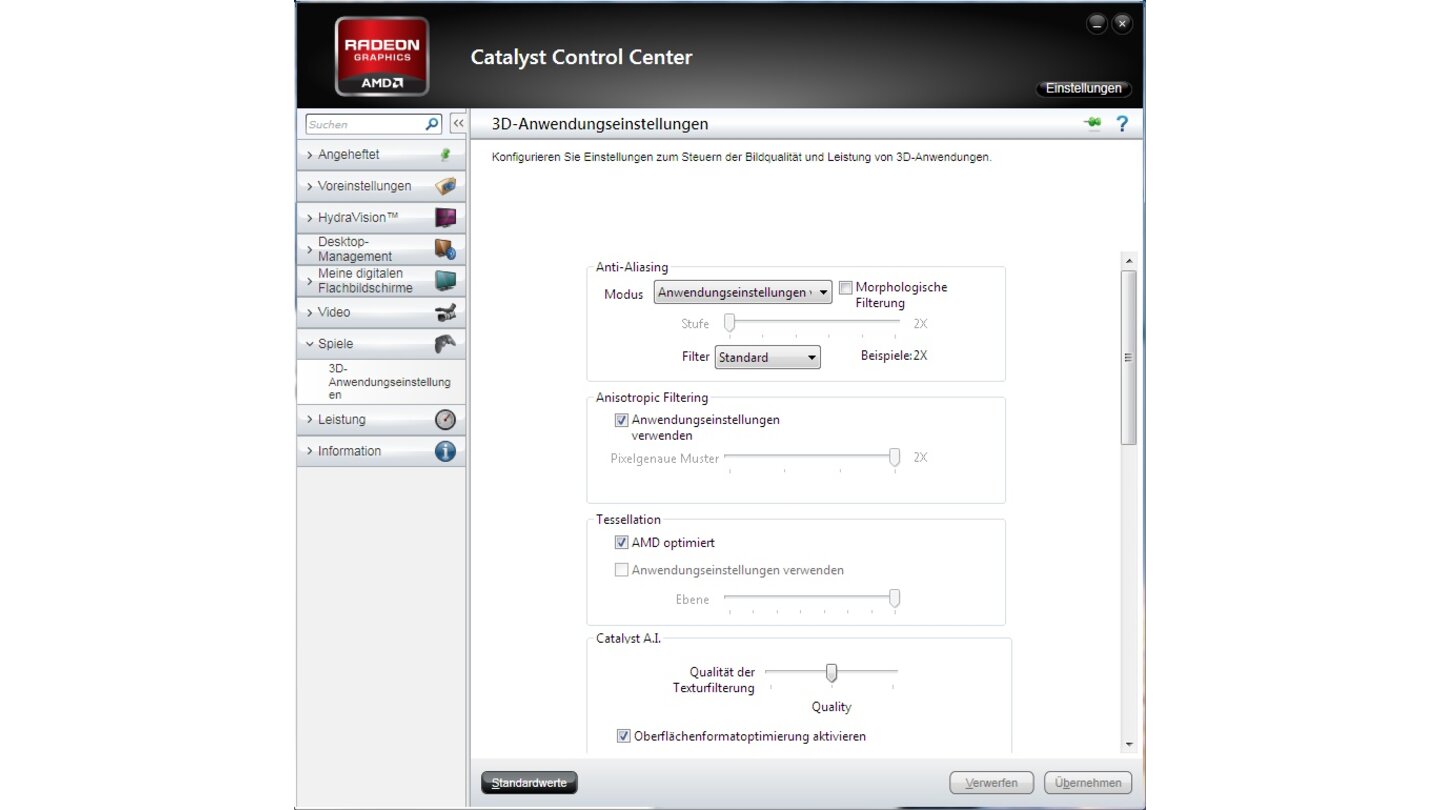This screenshot has height=810, width=1440.
Task: Uncheck AMD optimiert checkbox
Action: pyautogui.click(x=621, y=543)
